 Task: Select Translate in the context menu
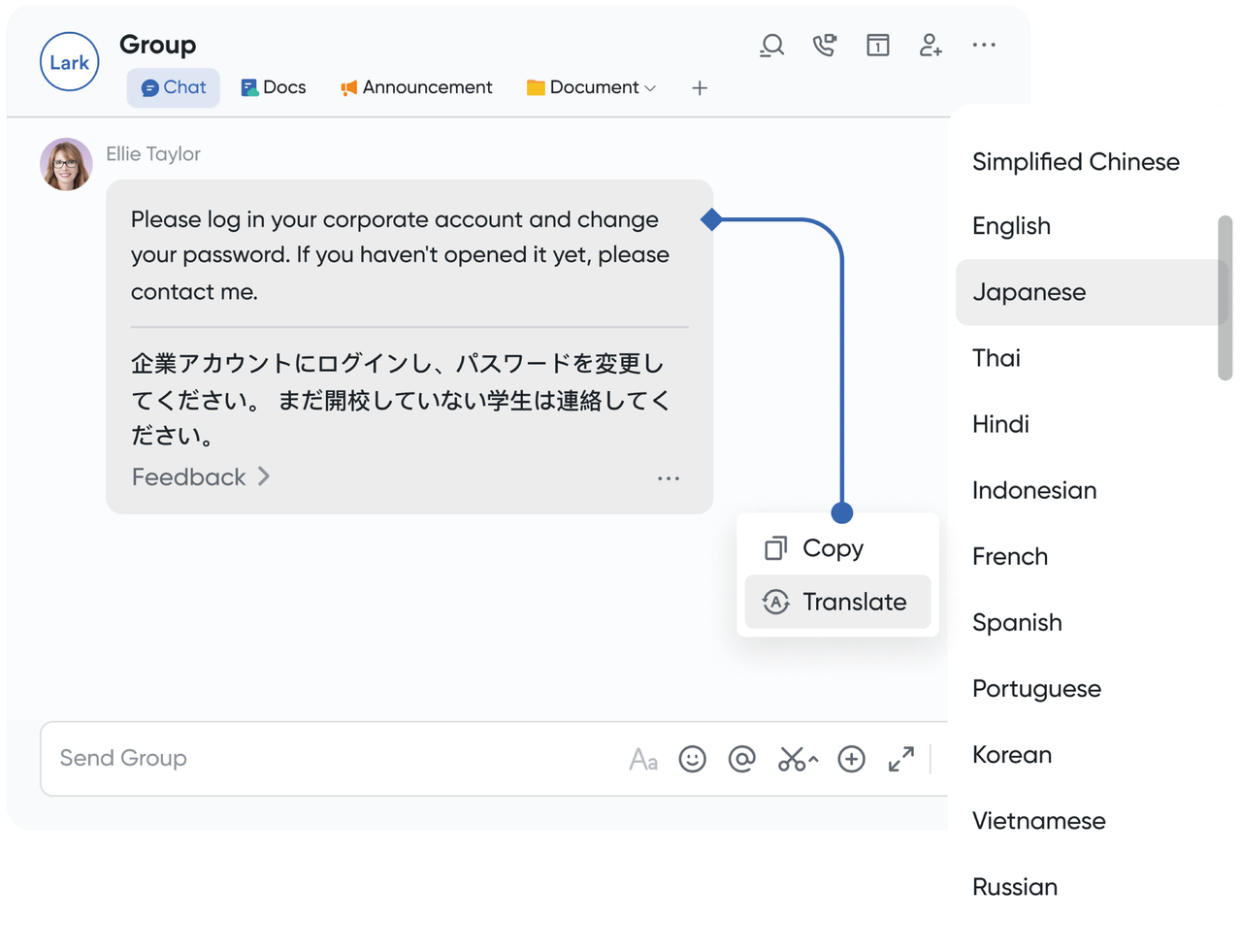[x=837, y=602]
